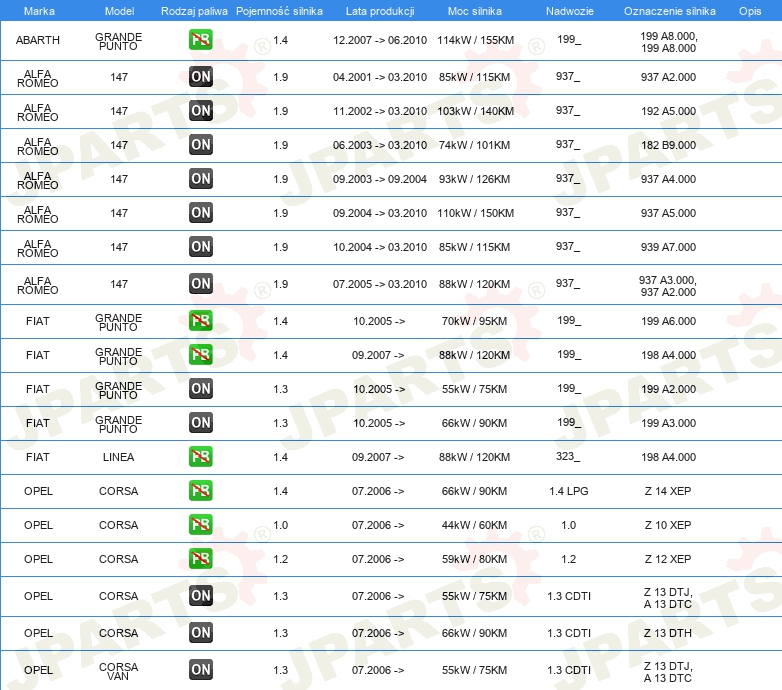The image size is (782, 690).
Task: Click the PB petrol icon in the Fiat Linea row
Action: click(201, 456)
